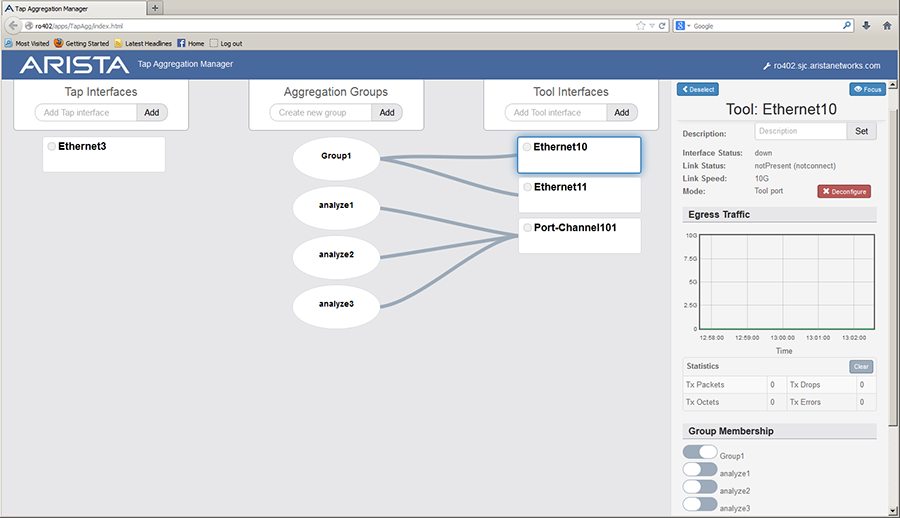Click the details panel scrollbar down arrow
The height and width of the screenshot is (518, 900).
893,511
